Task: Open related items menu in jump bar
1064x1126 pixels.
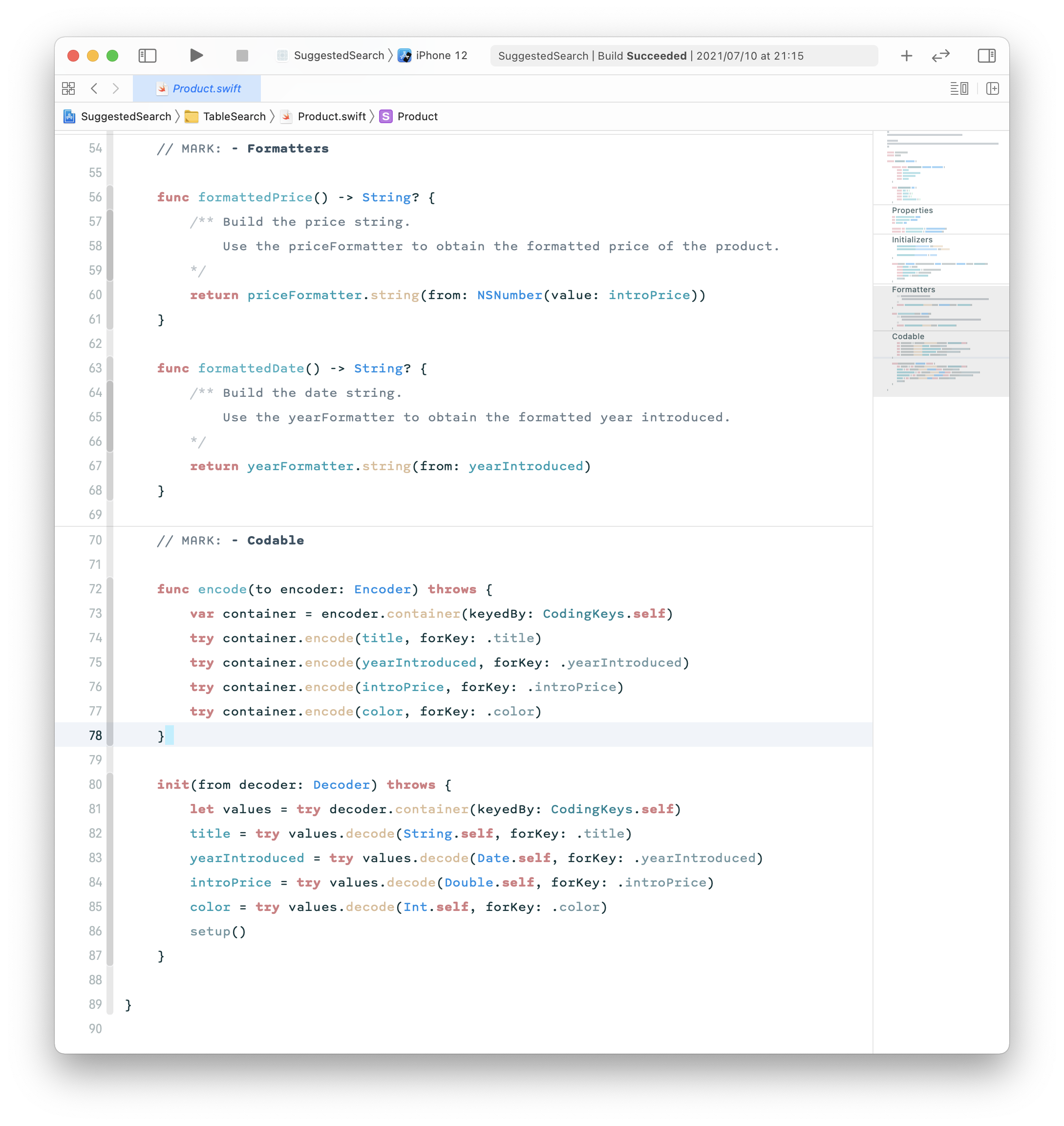Action: [x=68, y=88]
